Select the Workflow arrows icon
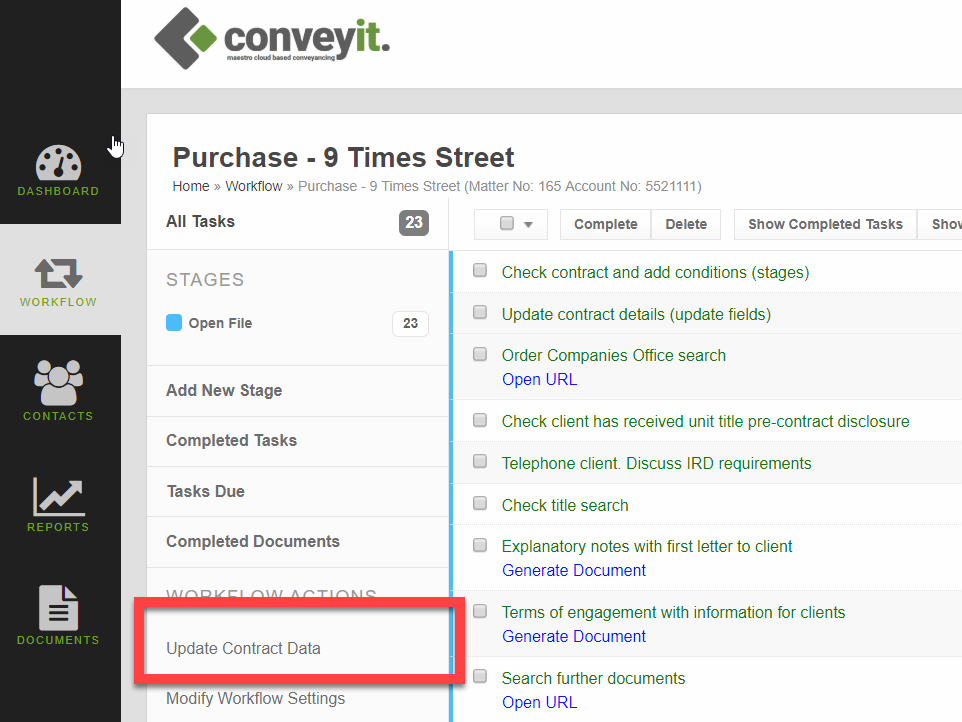 click(59, 273)
